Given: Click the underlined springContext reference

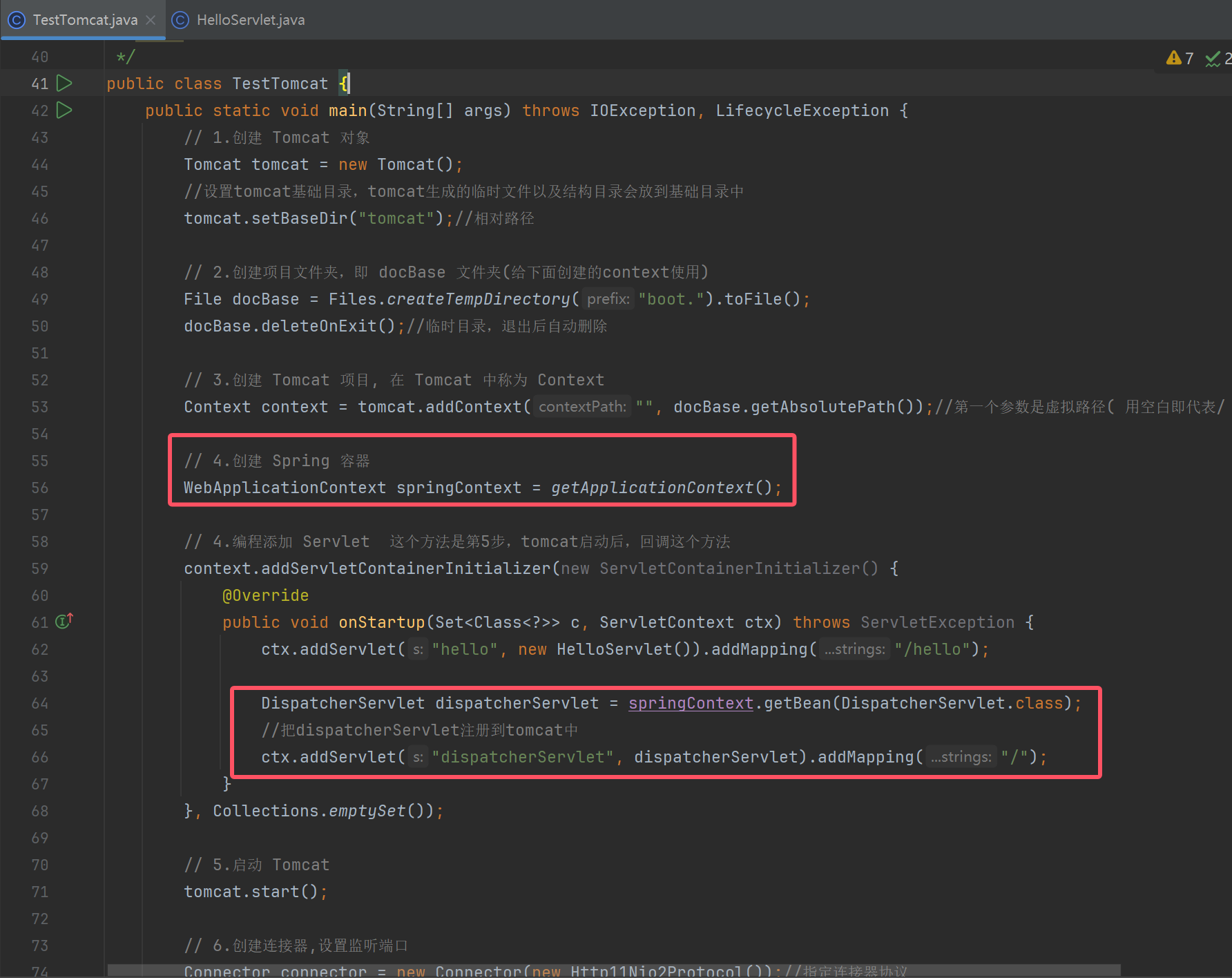Looking at the screenshot, I should [x=691, y=703].
